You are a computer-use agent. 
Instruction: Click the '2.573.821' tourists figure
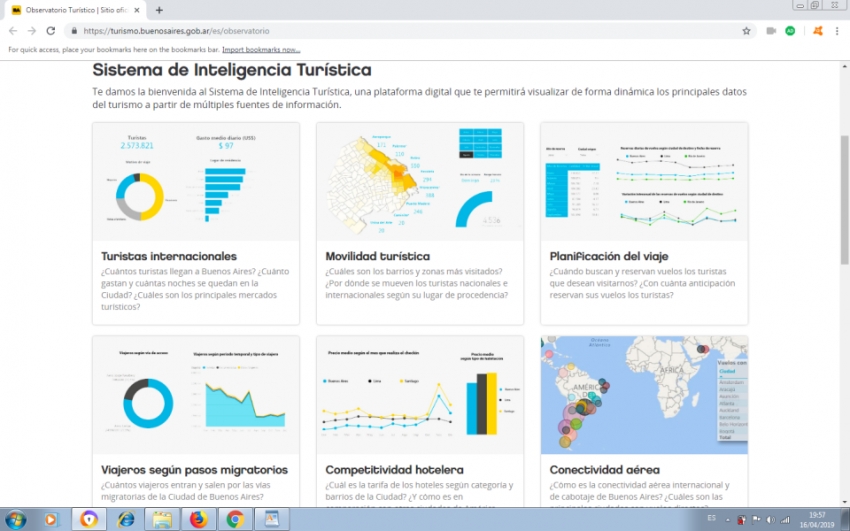pyautogui.click(x=137, y=146)
